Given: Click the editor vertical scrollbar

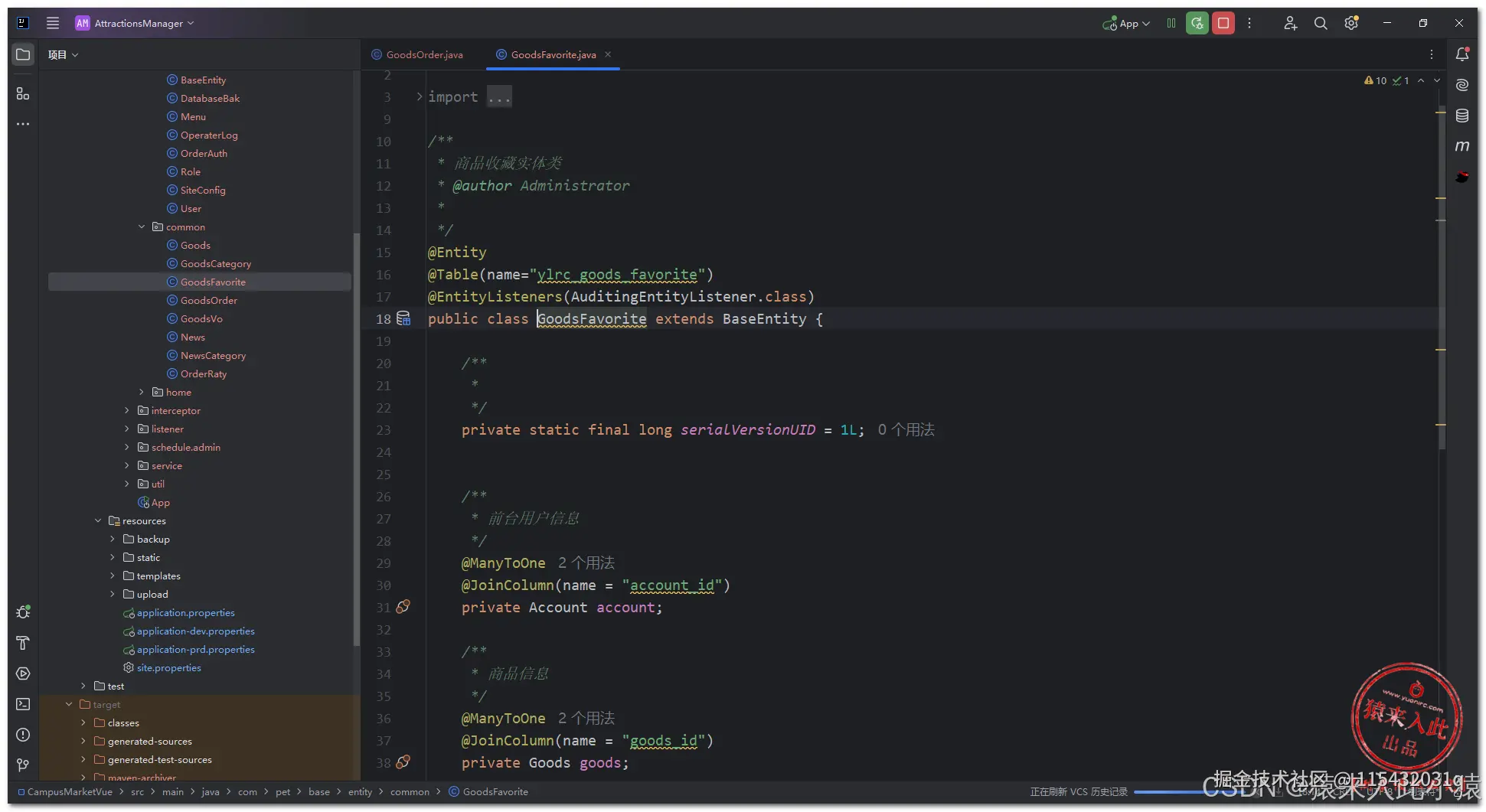Looking at the screenshot, I should click(x=1442, y=276).
